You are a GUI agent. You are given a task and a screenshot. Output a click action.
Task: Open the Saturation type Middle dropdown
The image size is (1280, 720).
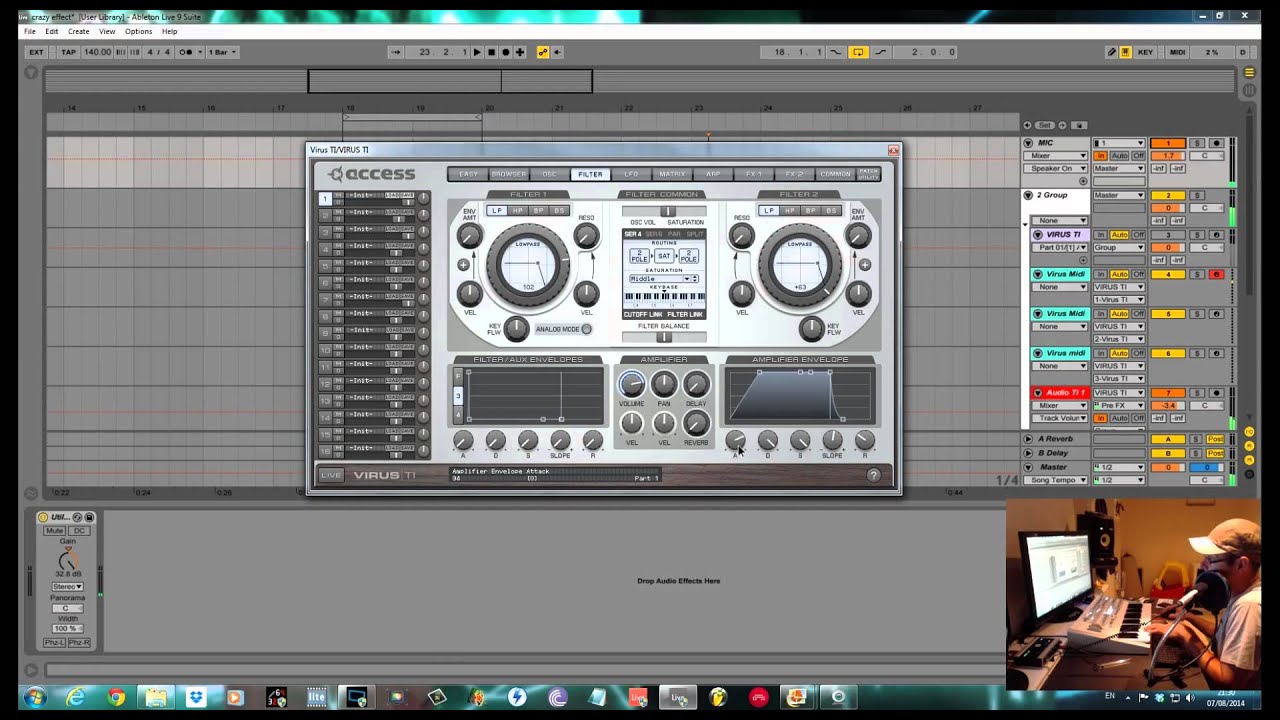[x=663, y=279]
